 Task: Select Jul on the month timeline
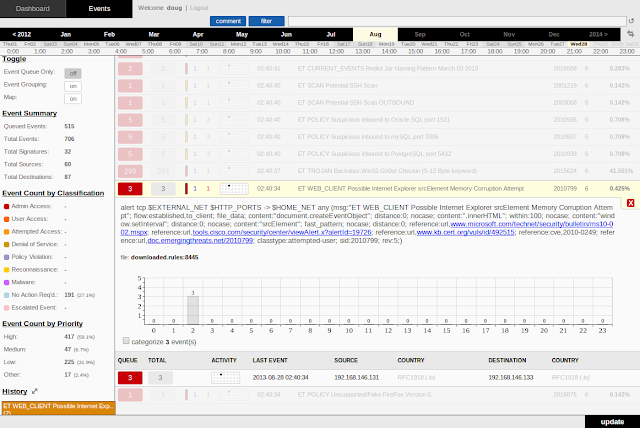click(x=331, y=34)
